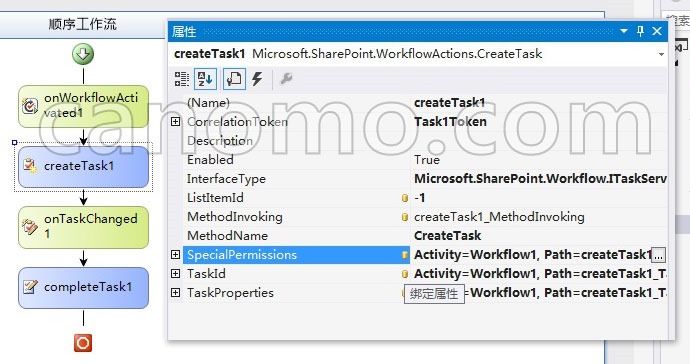Click the TaskProperties binding value
Screen dimensions: 690x364
click(x=565, y=293)
